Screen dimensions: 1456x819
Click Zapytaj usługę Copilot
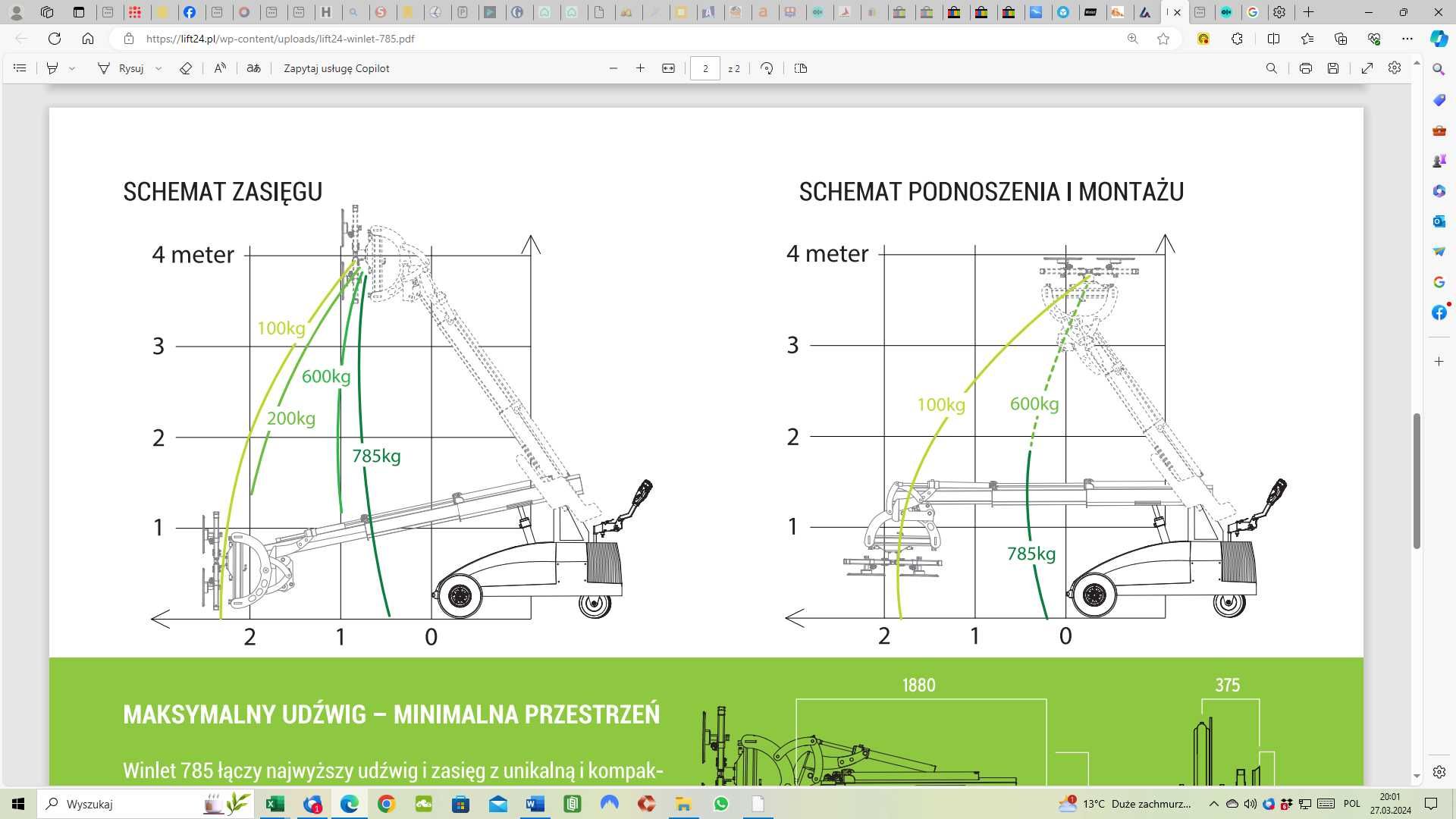click(337, 68)
